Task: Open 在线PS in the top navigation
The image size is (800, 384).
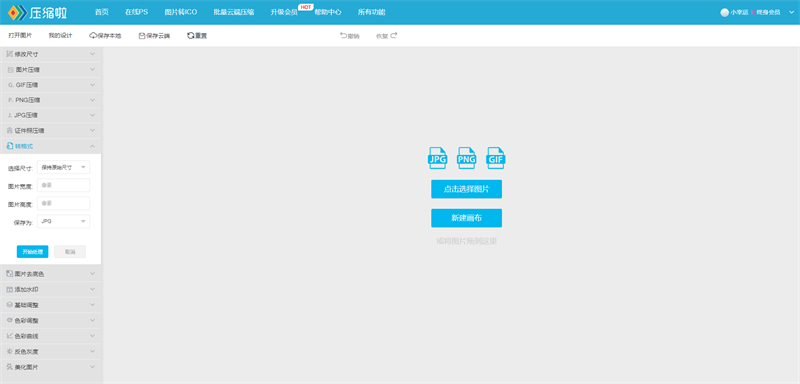Action: click(x=137, y=12)
